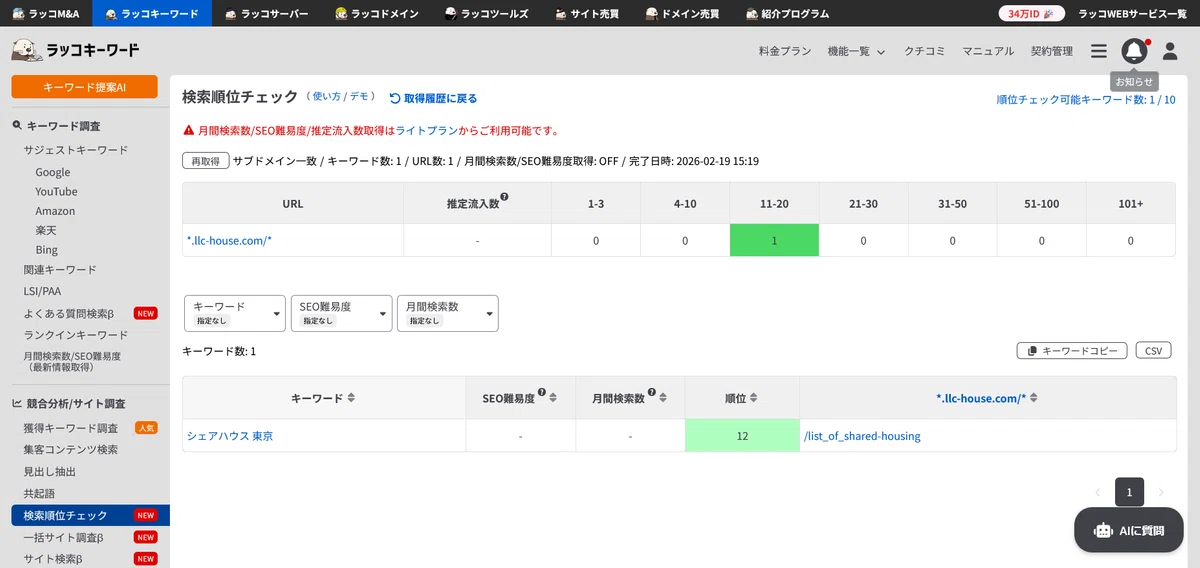Select YouTube under suggest keywords
Image resolution: width=1200 pixels, height=568 pixels.
(56, 191)
